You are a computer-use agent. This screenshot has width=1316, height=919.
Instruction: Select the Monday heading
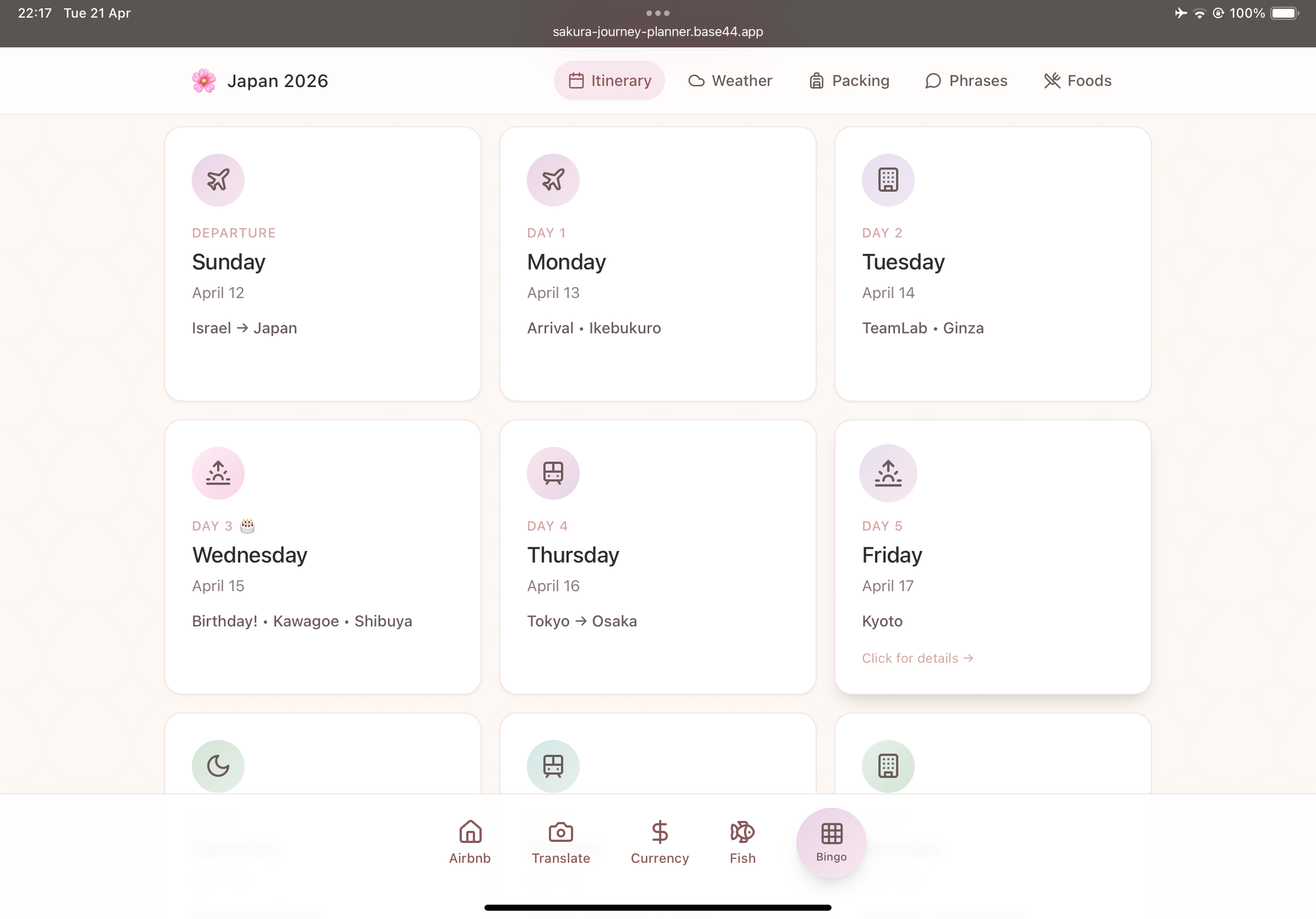point(567,262)
